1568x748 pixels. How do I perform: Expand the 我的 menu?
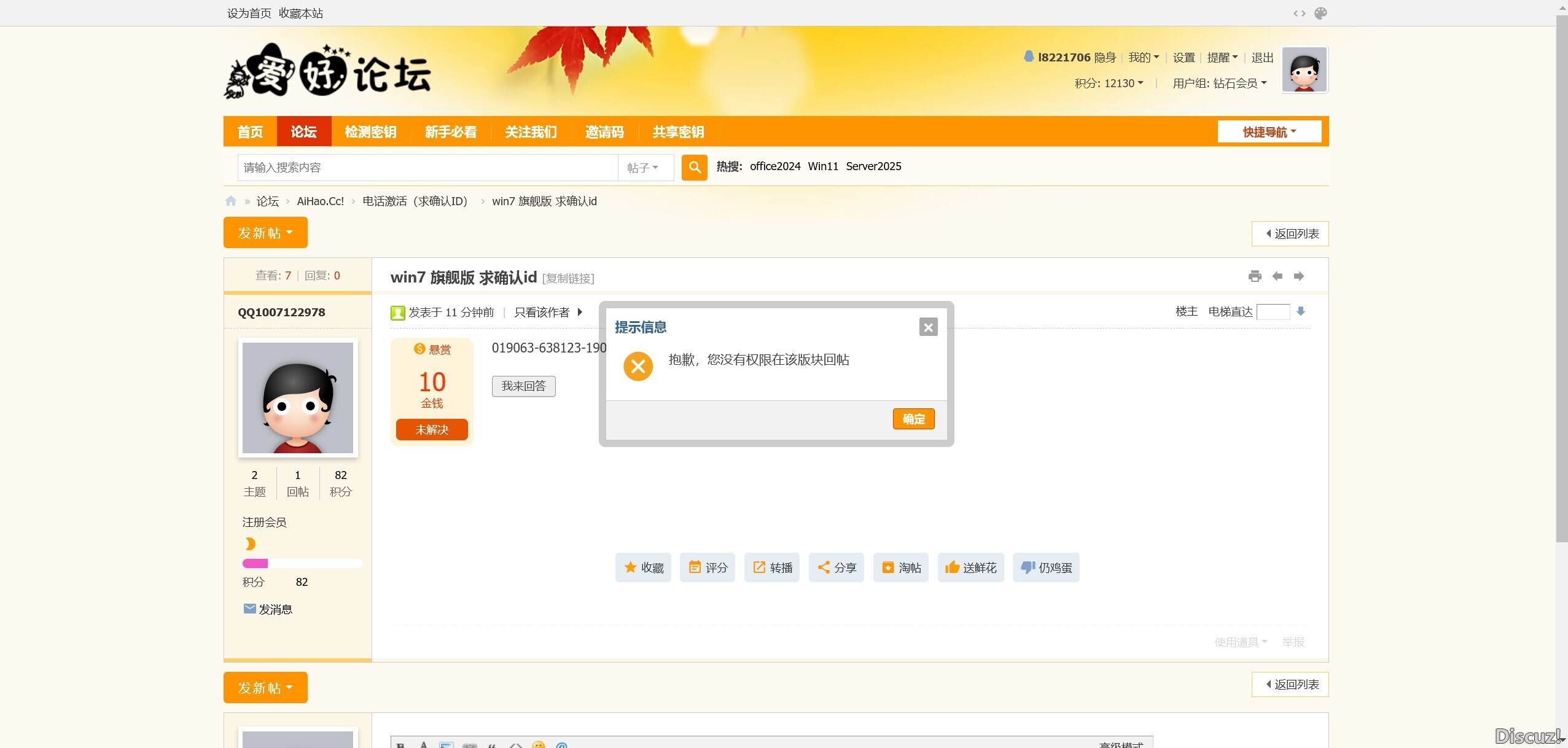tap(1144, 58)
